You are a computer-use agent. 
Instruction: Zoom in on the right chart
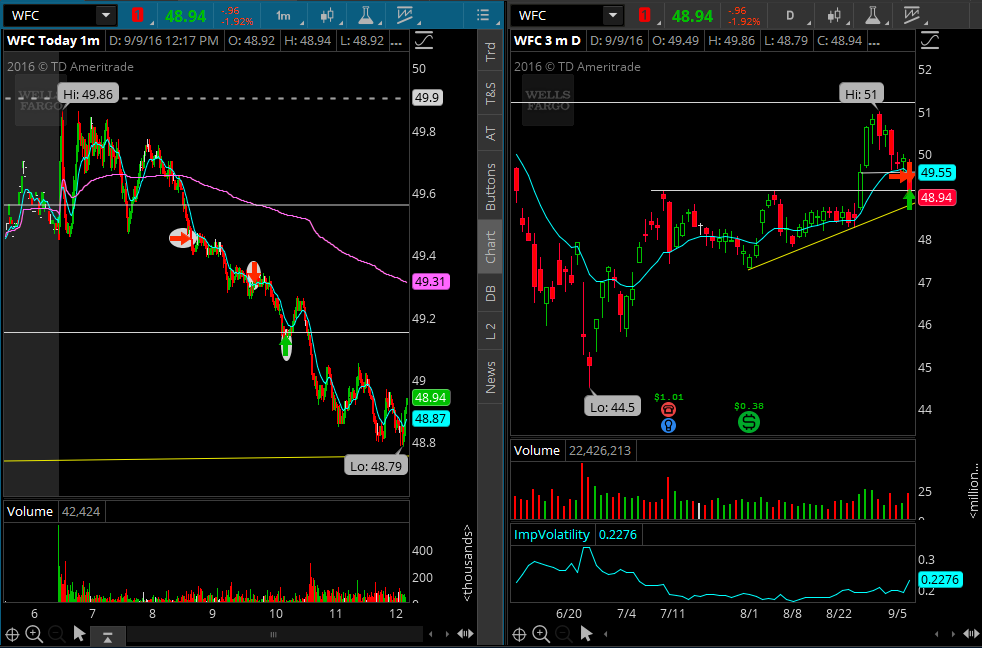(541, 634)
